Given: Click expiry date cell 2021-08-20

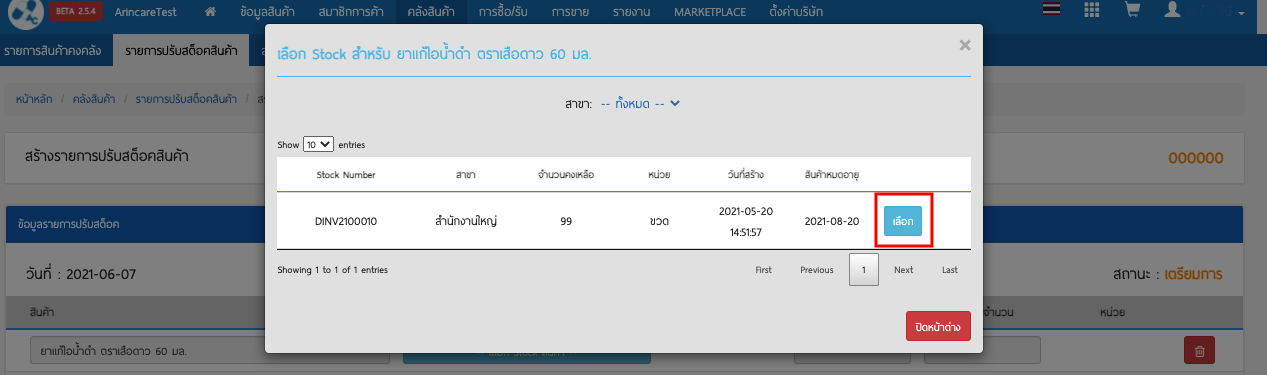Looking at the screenshot, I should 832,221.
